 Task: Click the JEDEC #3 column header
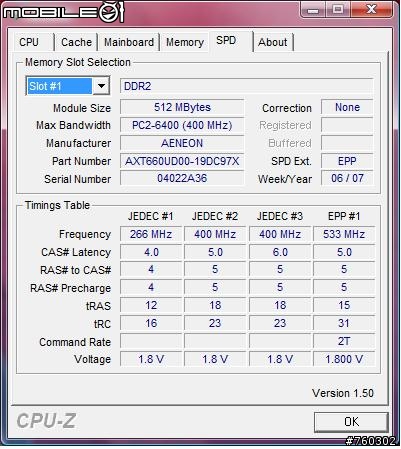(280, 216)
